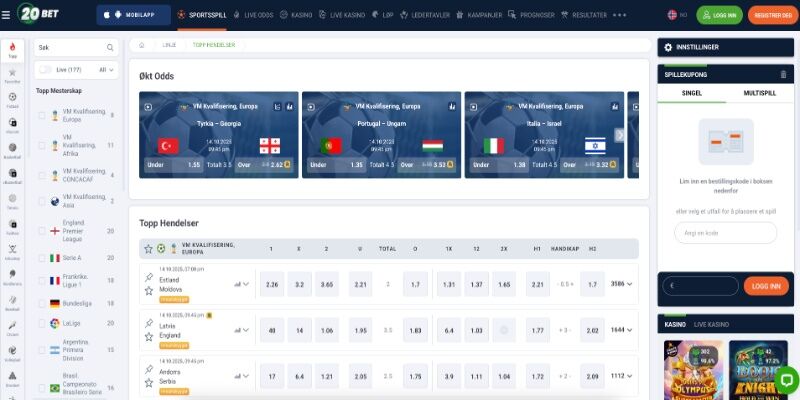The height and width of the screenshot is (400, 800).
Task: Click the Registrer deg button
Action: (773, 16)
